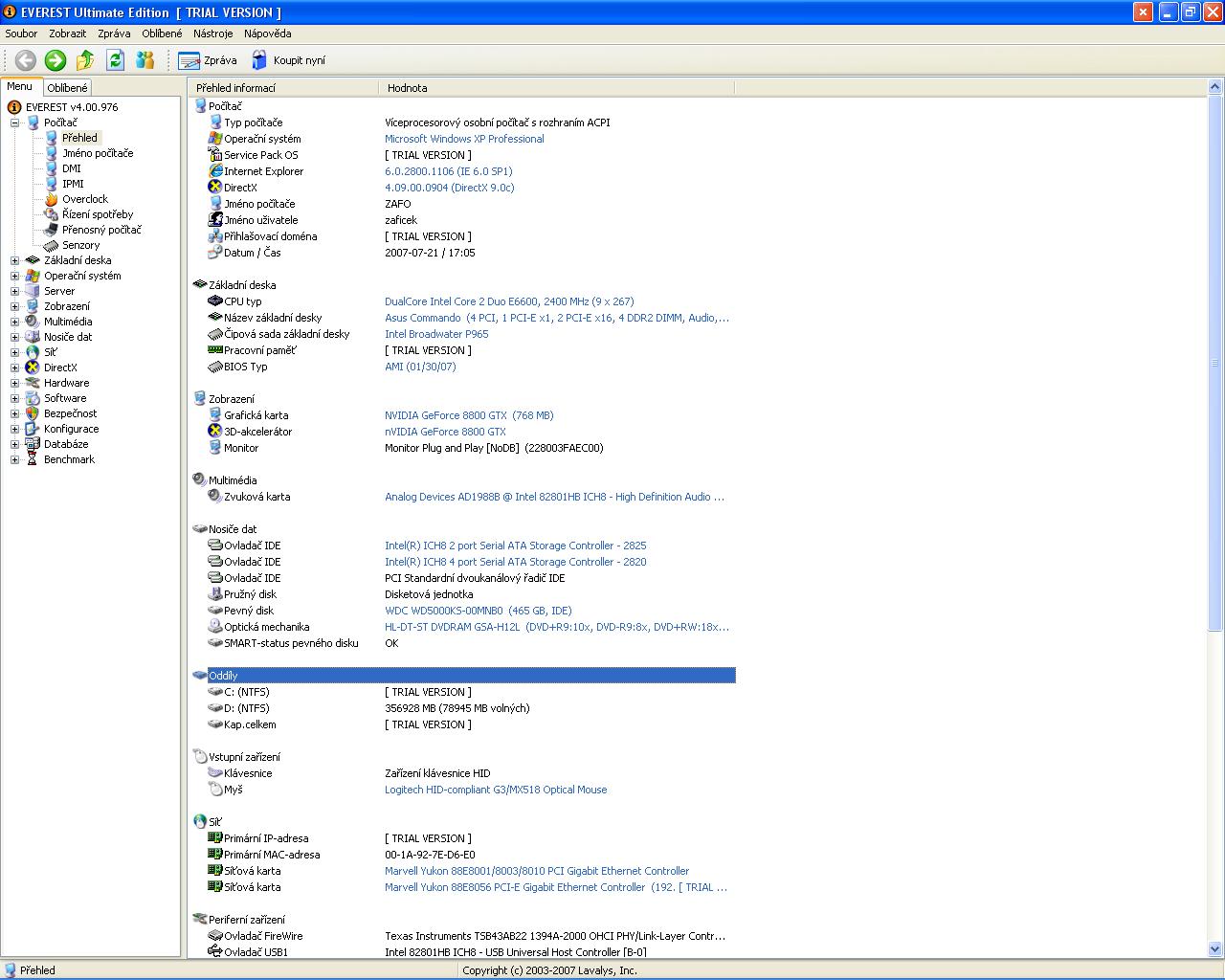Click the Hodnota column header

[408, 88]
